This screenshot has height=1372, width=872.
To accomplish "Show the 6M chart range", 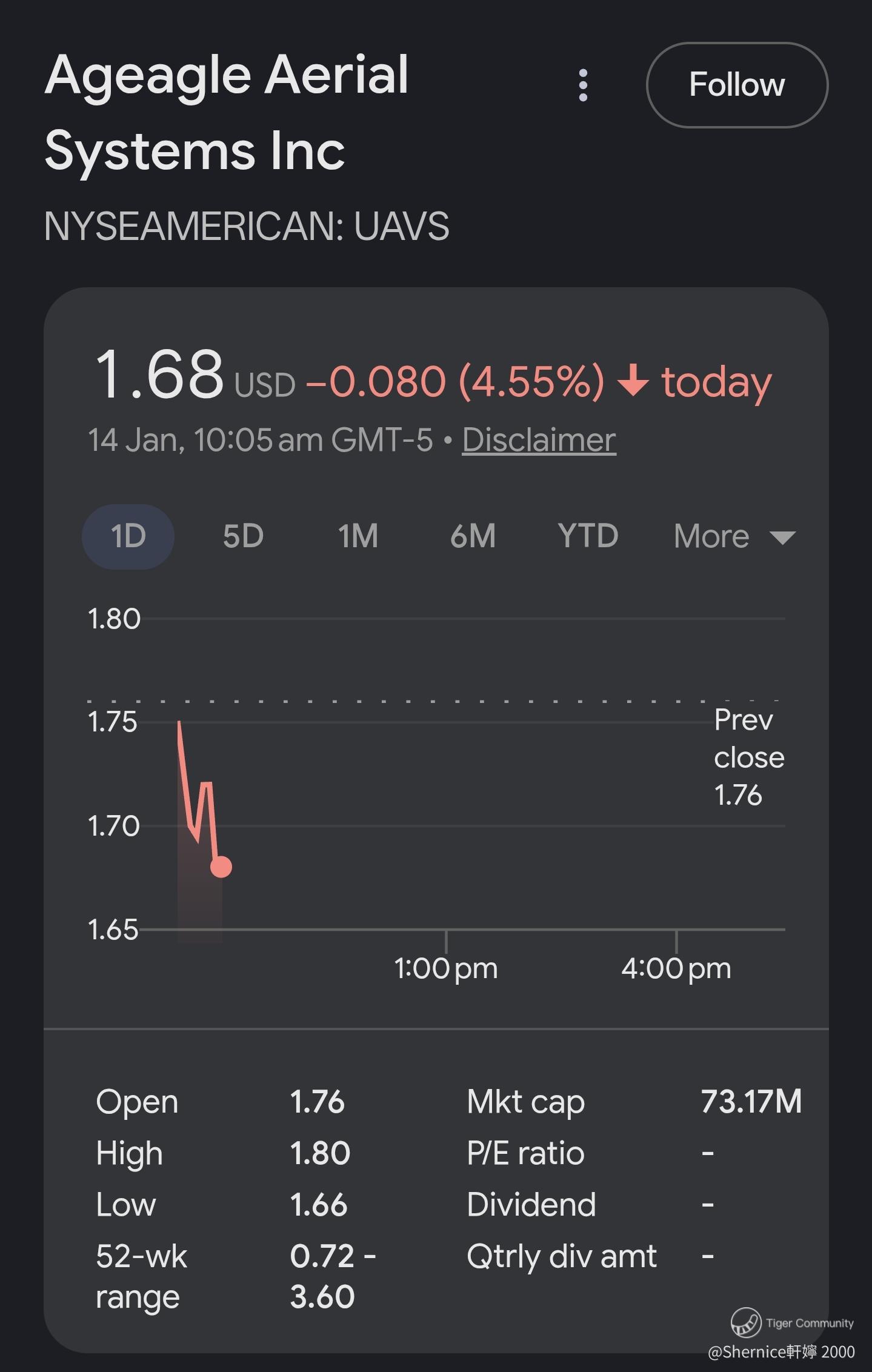I will point(473,536).
